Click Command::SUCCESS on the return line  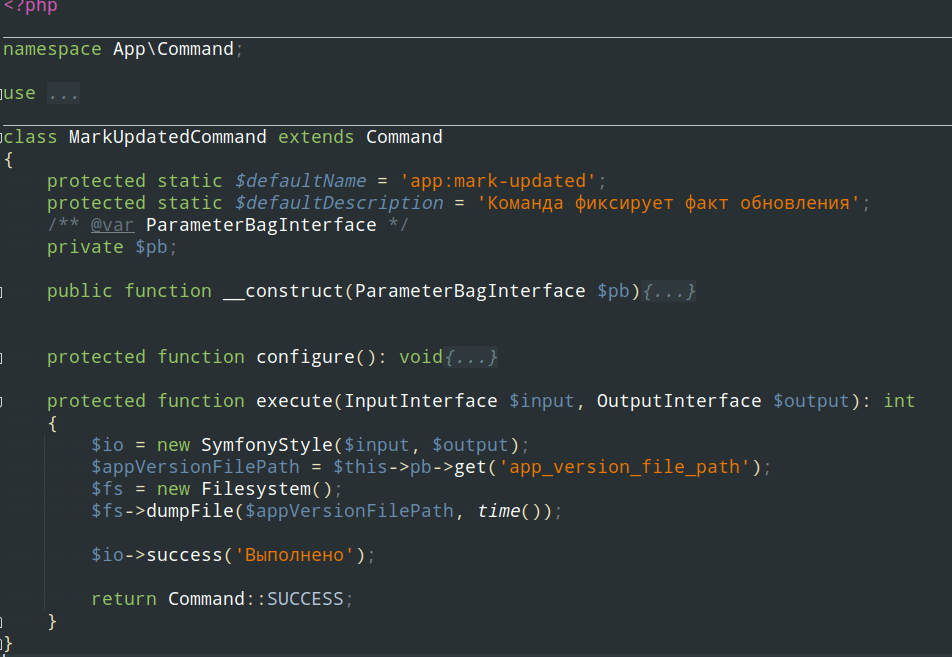coord(258,598)
